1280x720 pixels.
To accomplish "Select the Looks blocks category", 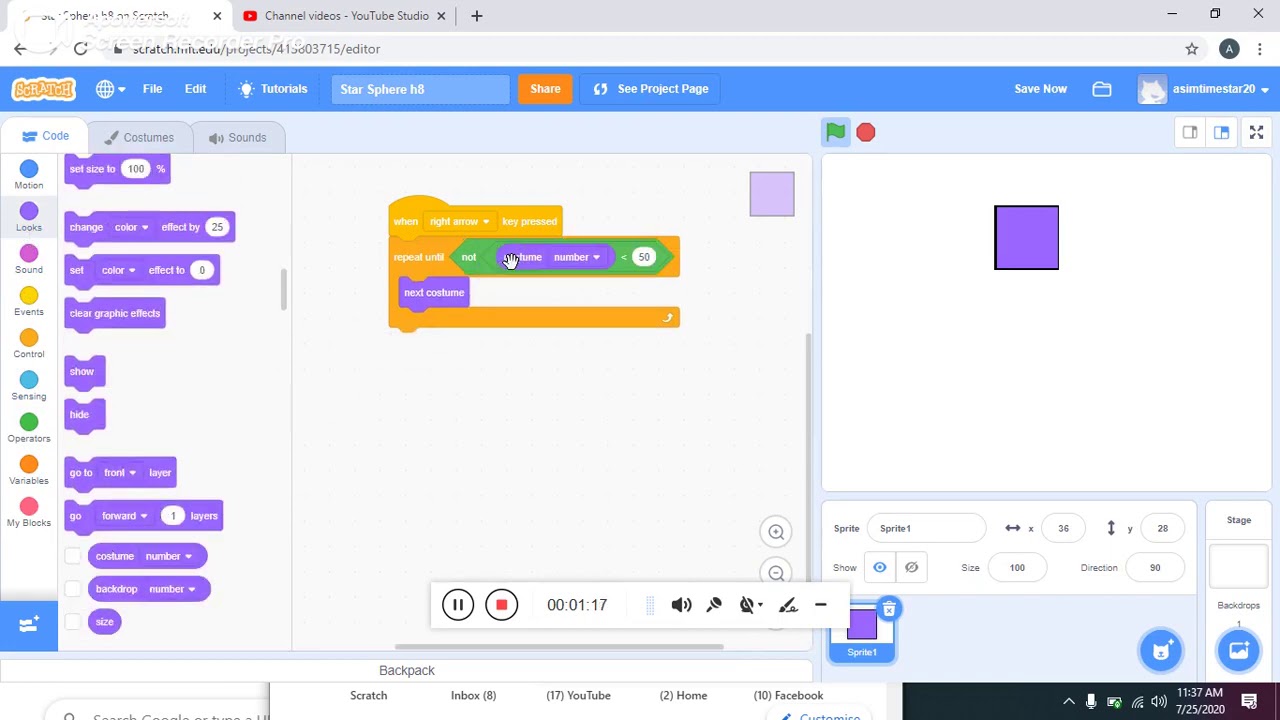I will 29,217.
